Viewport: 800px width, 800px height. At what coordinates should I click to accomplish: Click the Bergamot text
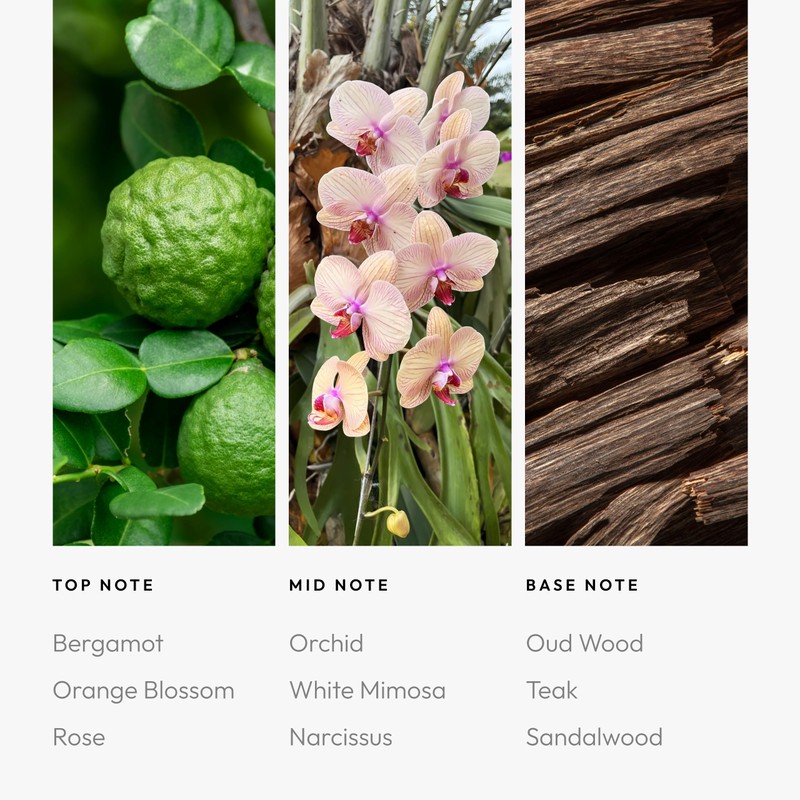108,644
